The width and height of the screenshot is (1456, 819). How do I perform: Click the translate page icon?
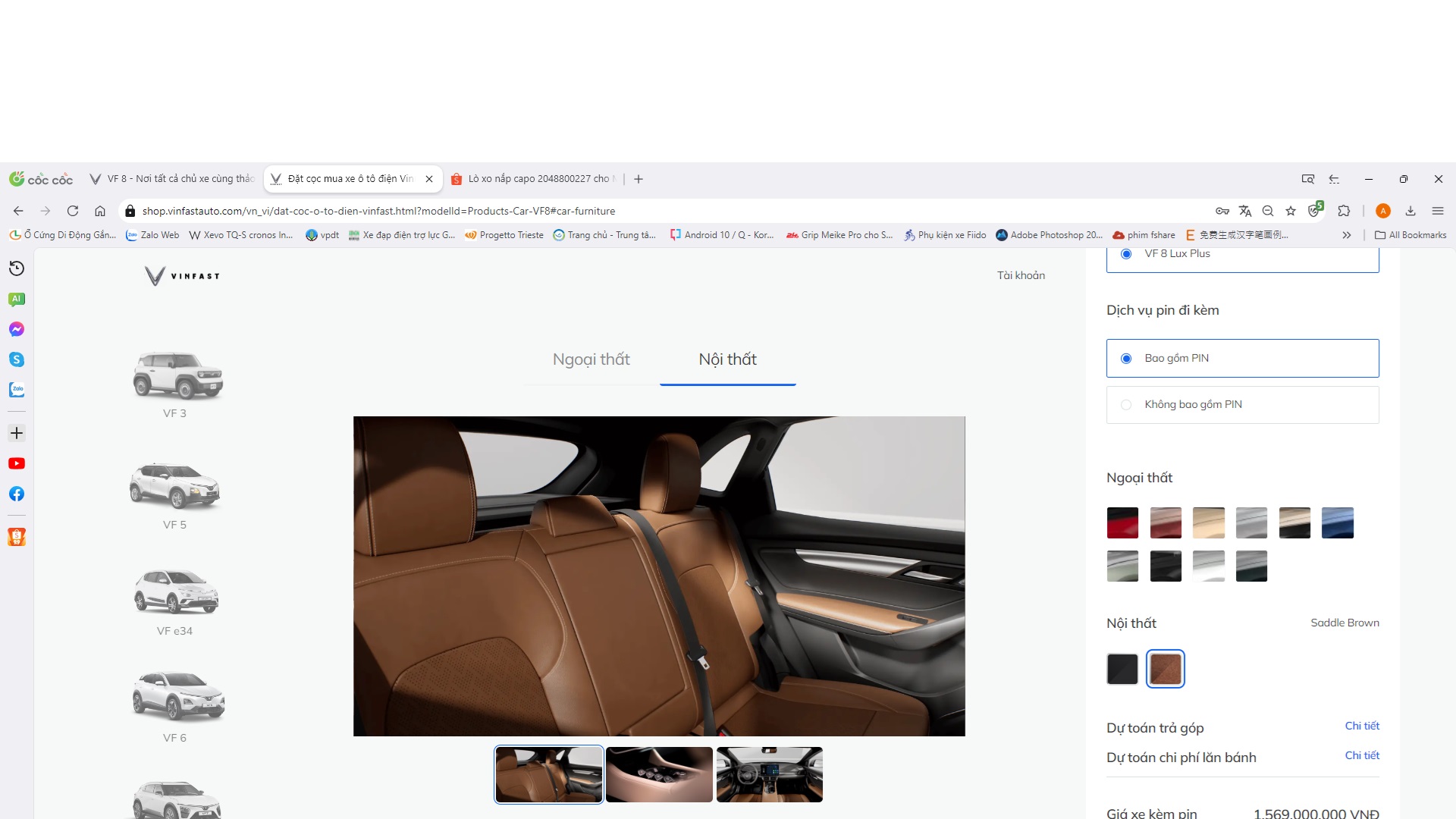point(1245,211)
